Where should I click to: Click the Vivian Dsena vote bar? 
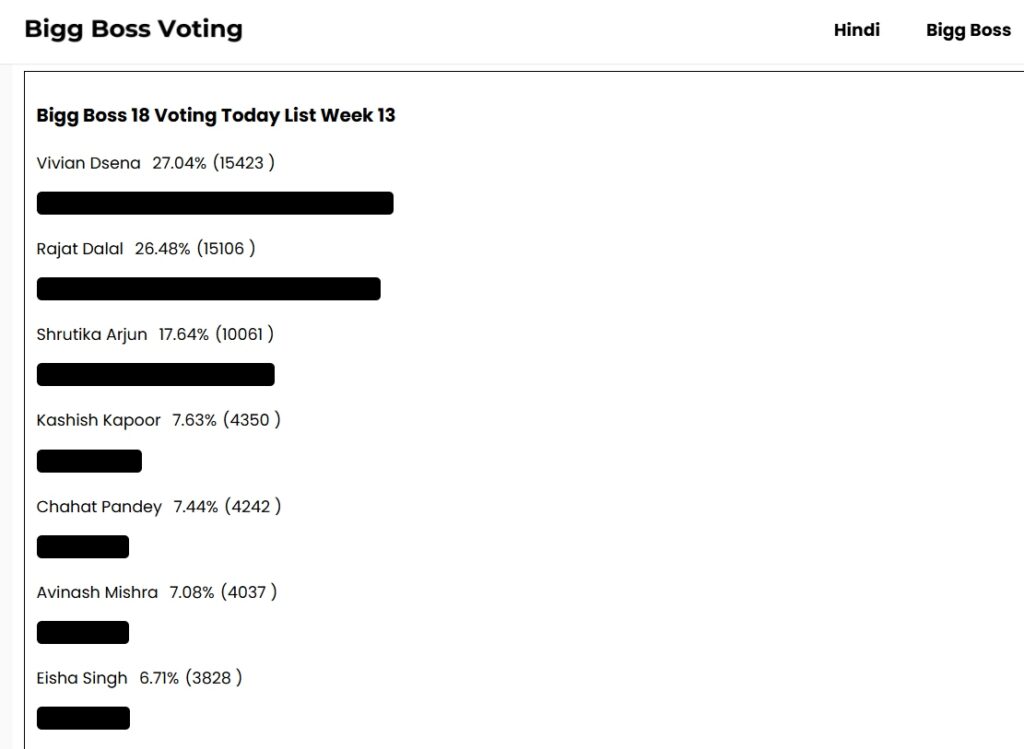click(x=215, y=203)
